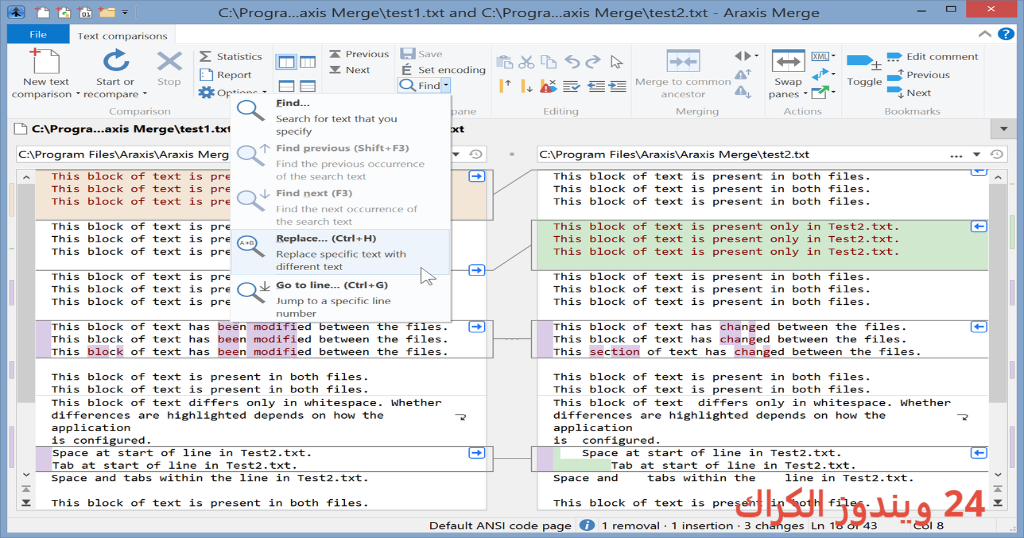
Task: Click Previous change button beside layout icons
Action: coord(359,54)
